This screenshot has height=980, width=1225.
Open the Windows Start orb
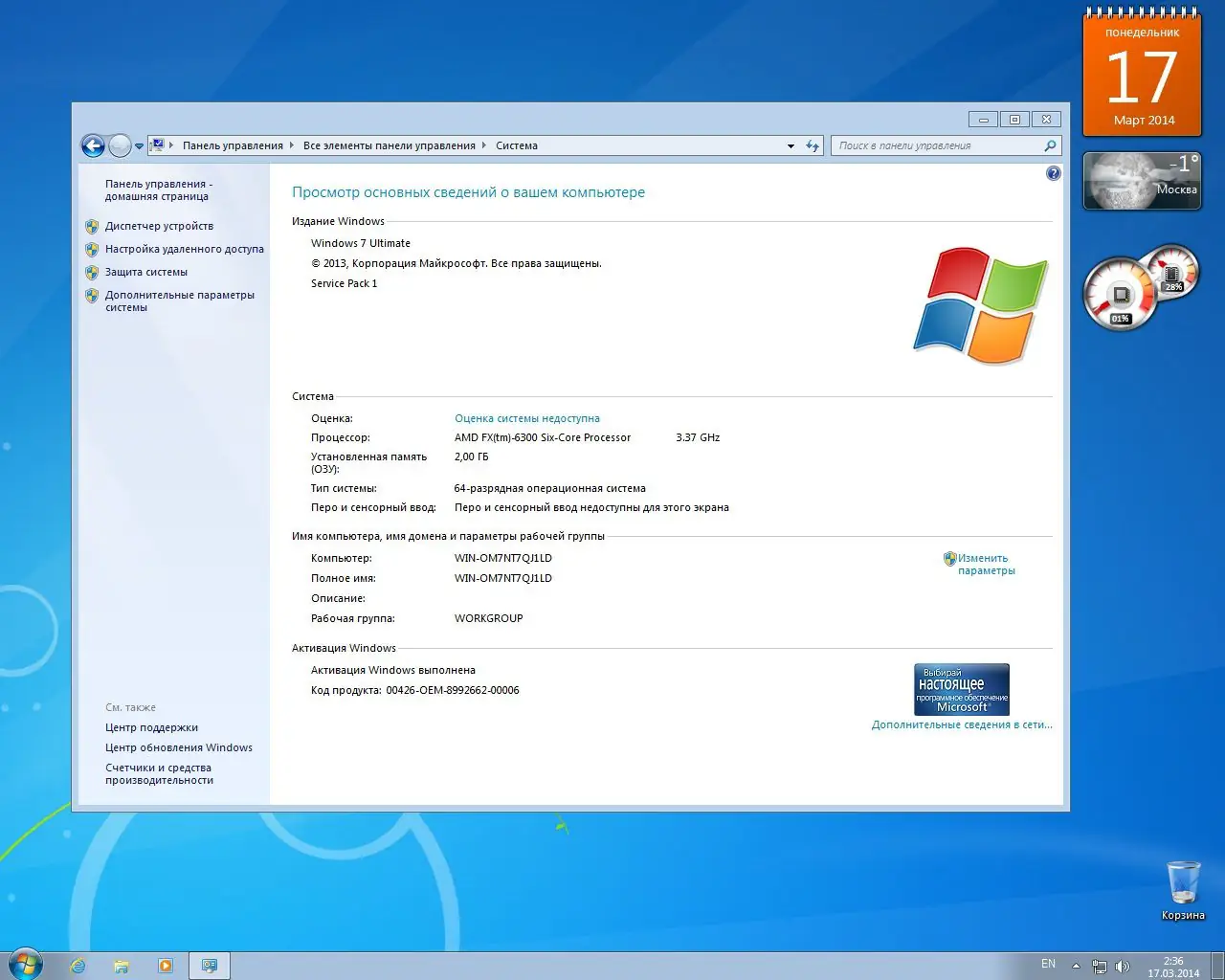coord(25,964)
